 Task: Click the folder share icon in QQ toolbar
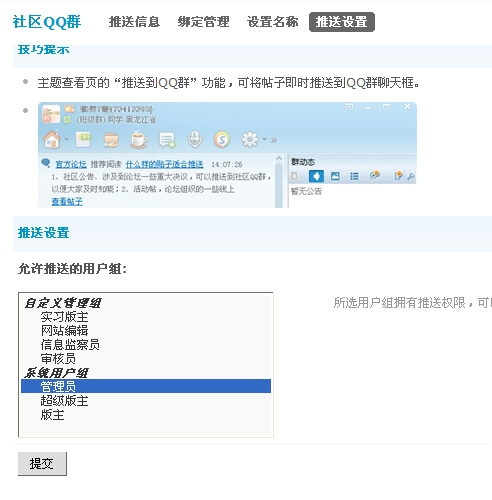click(111, 140)
